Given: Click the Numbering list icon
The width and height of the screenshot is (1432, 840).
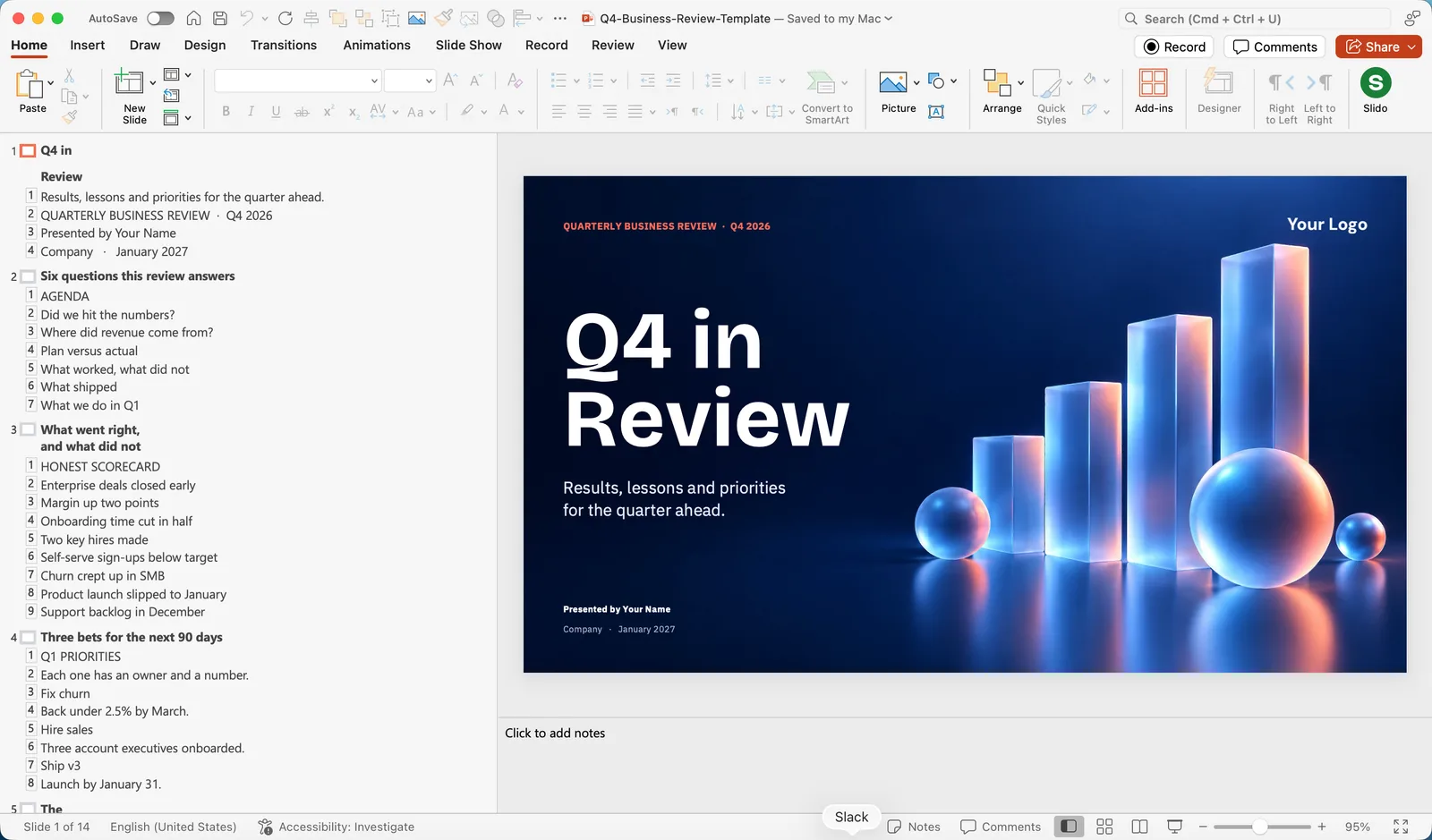Looking at the screenshot, I should pos(596,81).
